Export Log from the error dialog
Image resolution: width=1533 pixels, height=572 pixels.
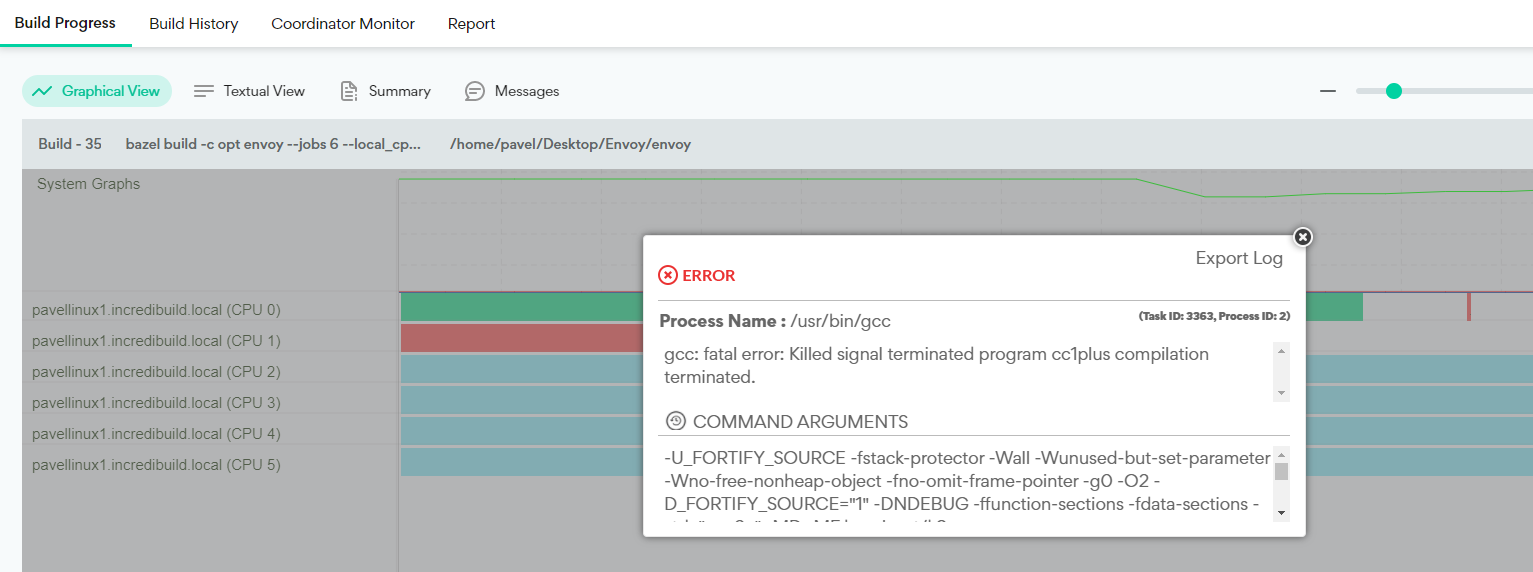tap(1239, 258)
